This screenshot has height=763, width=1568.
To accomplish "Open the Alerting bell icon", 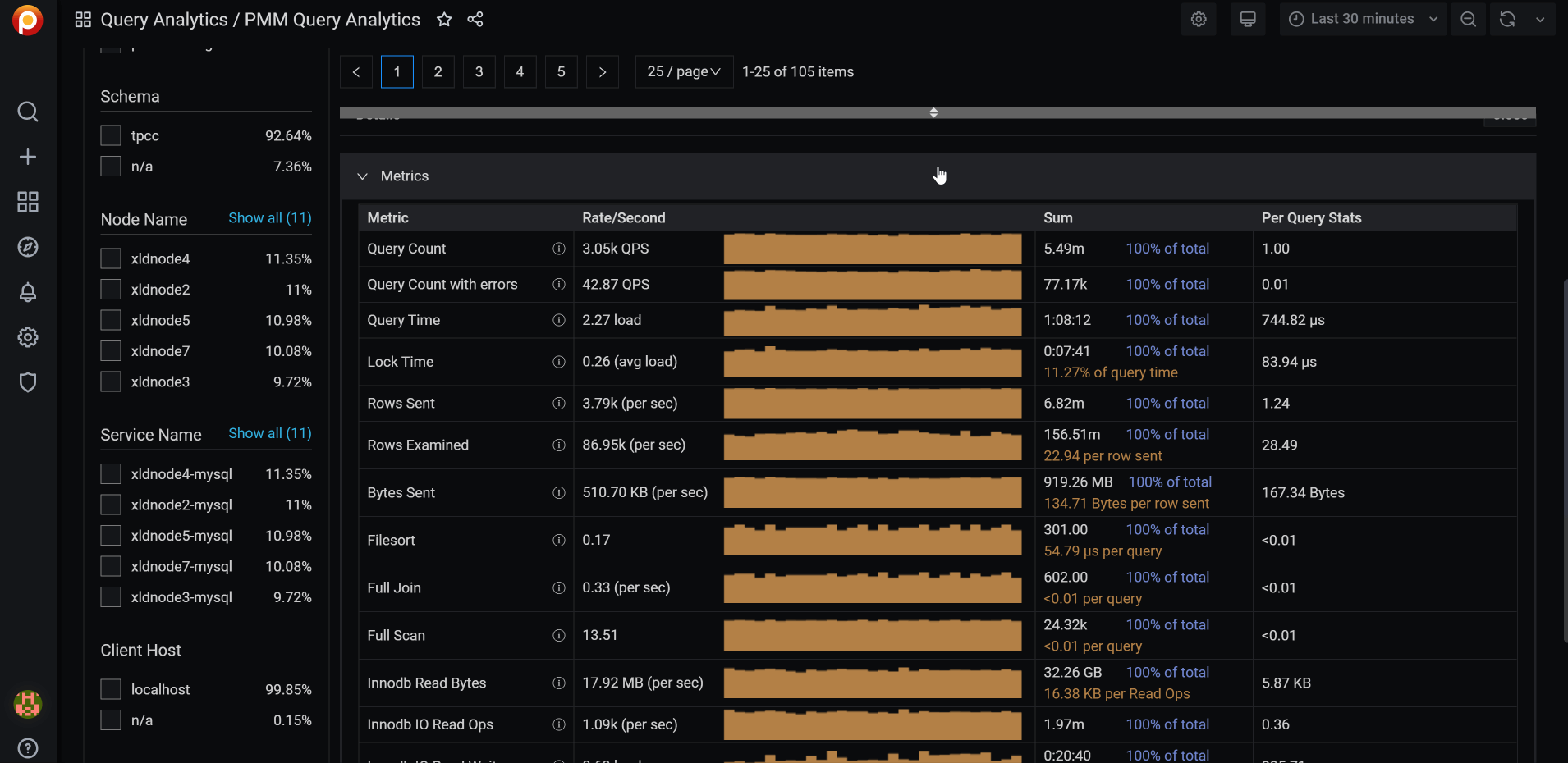I will coord(27,291).
